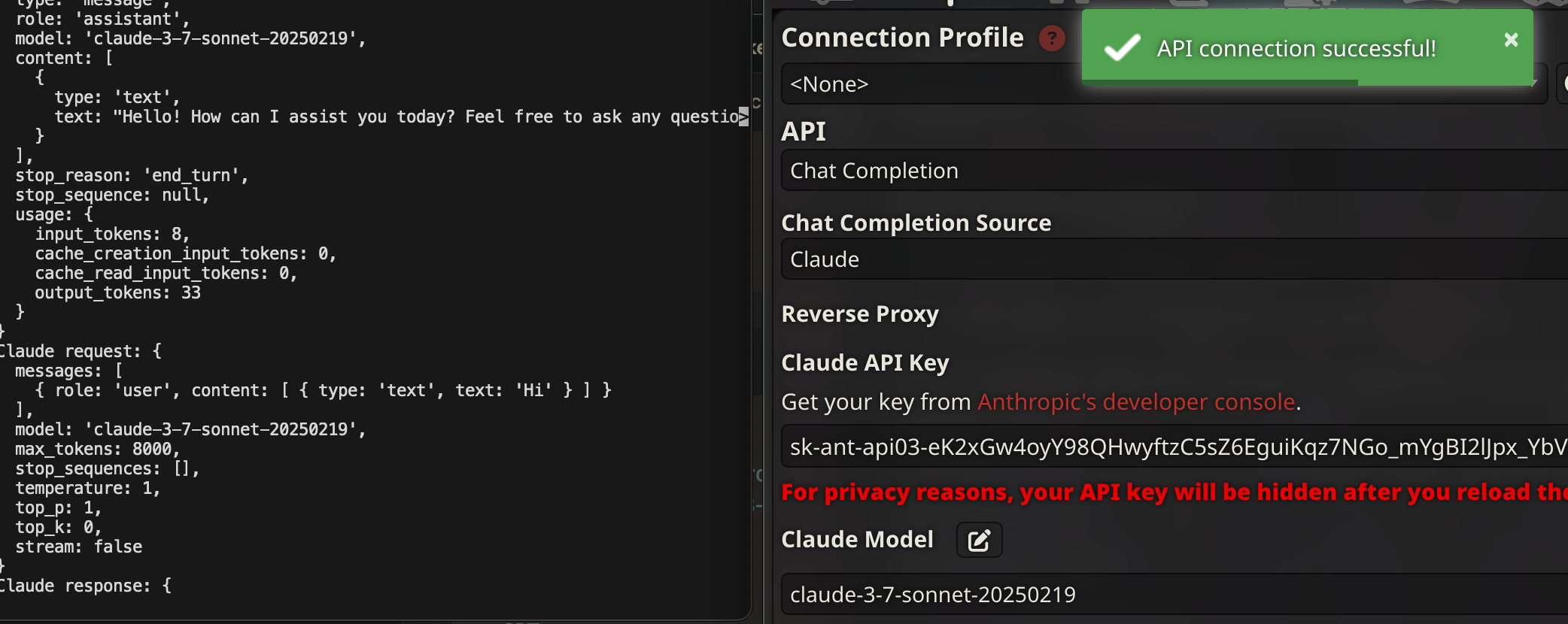Click stop_sequences: [] in terminal output
The image size is (1568, 624).
tap(107, 468)
